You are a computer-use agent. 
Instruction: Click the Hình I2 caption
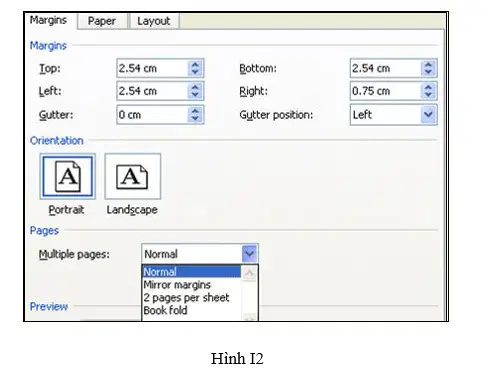click(237, 359)
